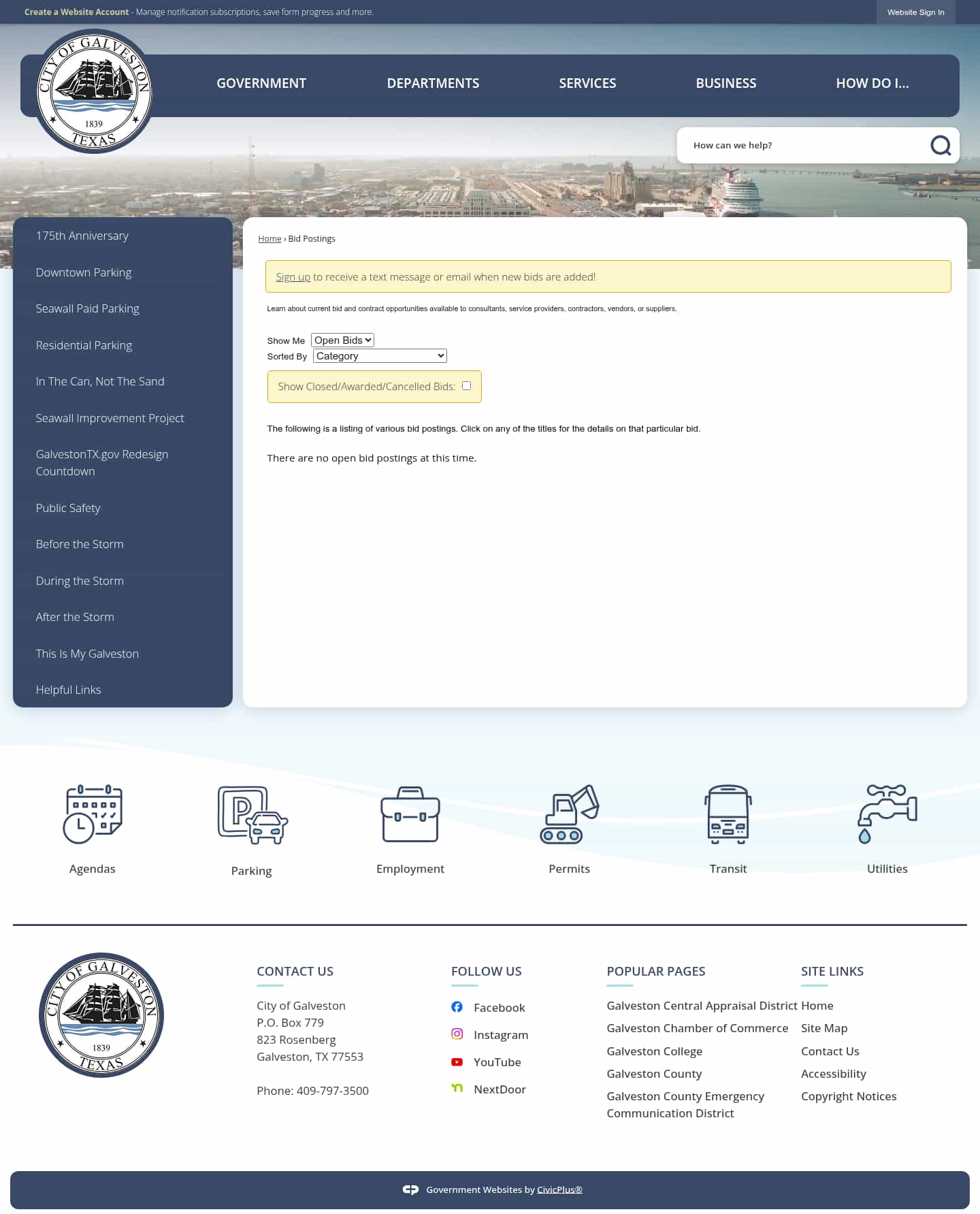
Task: Open the Services menu
Action: (x=587, y=83)
